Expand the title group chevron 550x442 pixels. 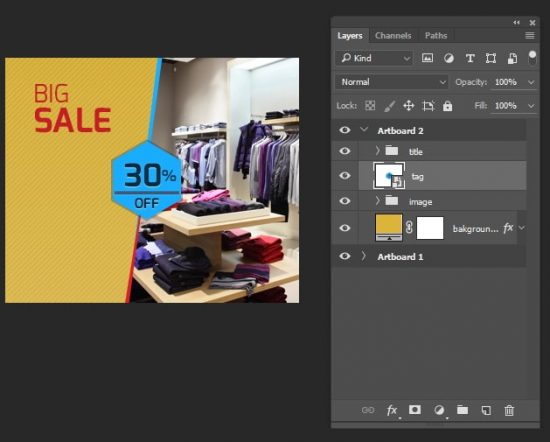pos(377,151)
